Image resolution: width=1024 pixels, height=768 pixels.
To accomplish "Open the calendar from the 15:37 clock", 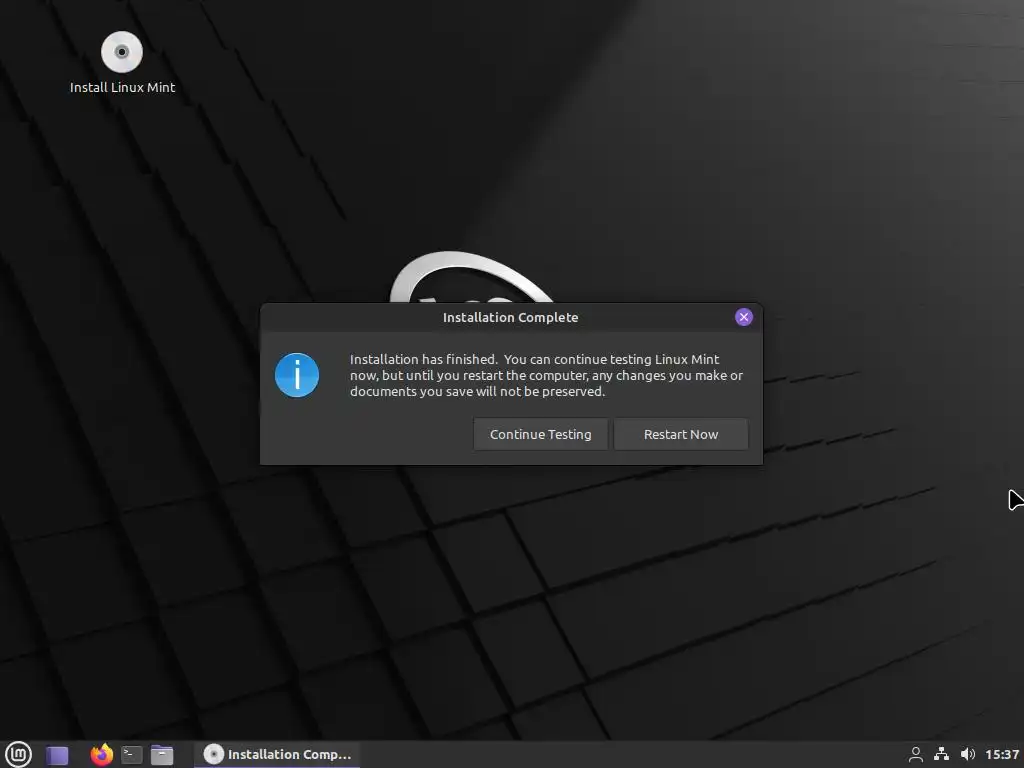I will pos(1002,754).
